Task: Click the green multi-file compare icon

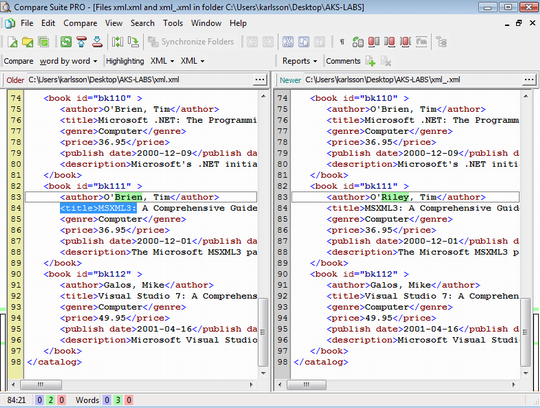Action: click(43, 42)
